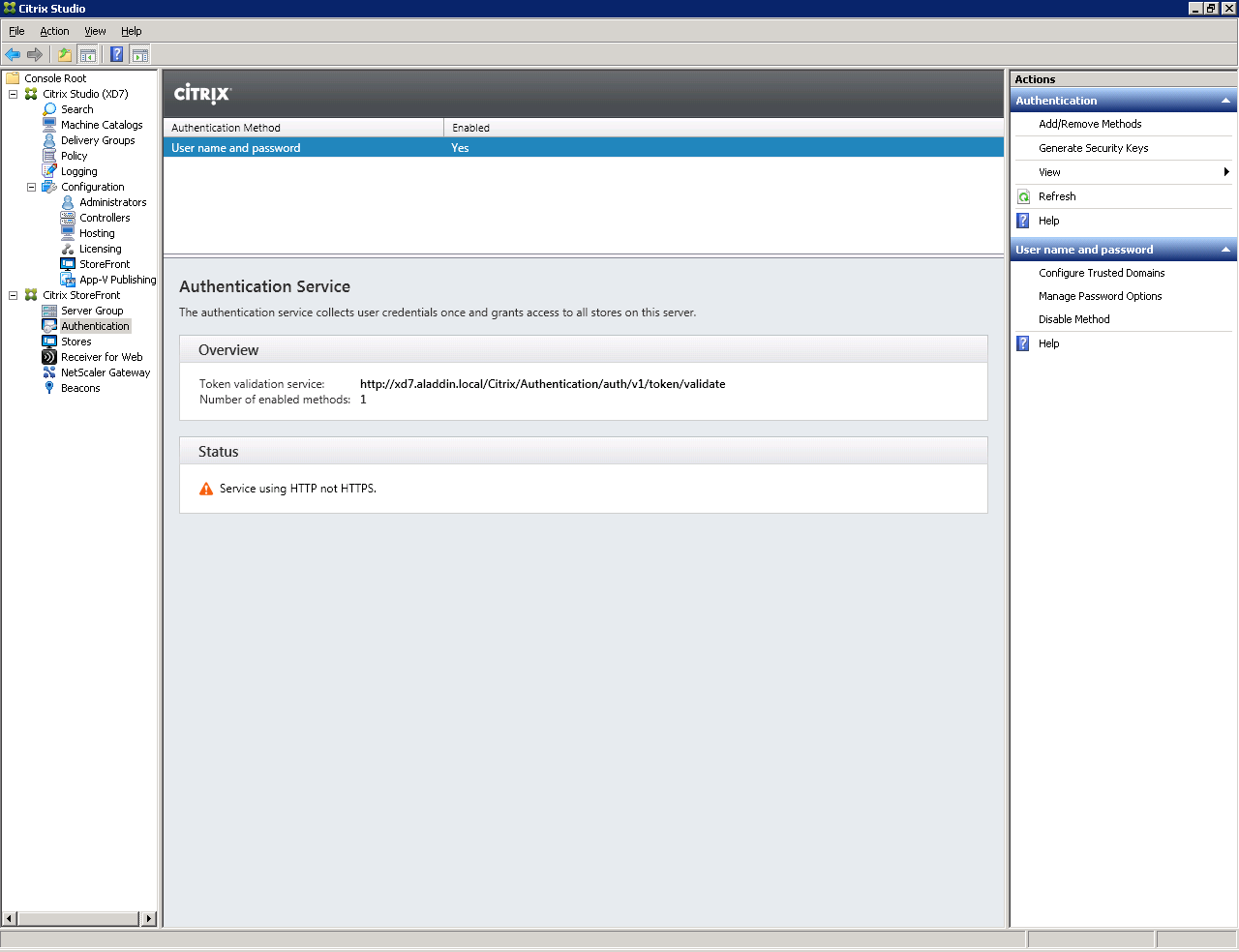Click the Beacons pin icon

click(49, 388)
